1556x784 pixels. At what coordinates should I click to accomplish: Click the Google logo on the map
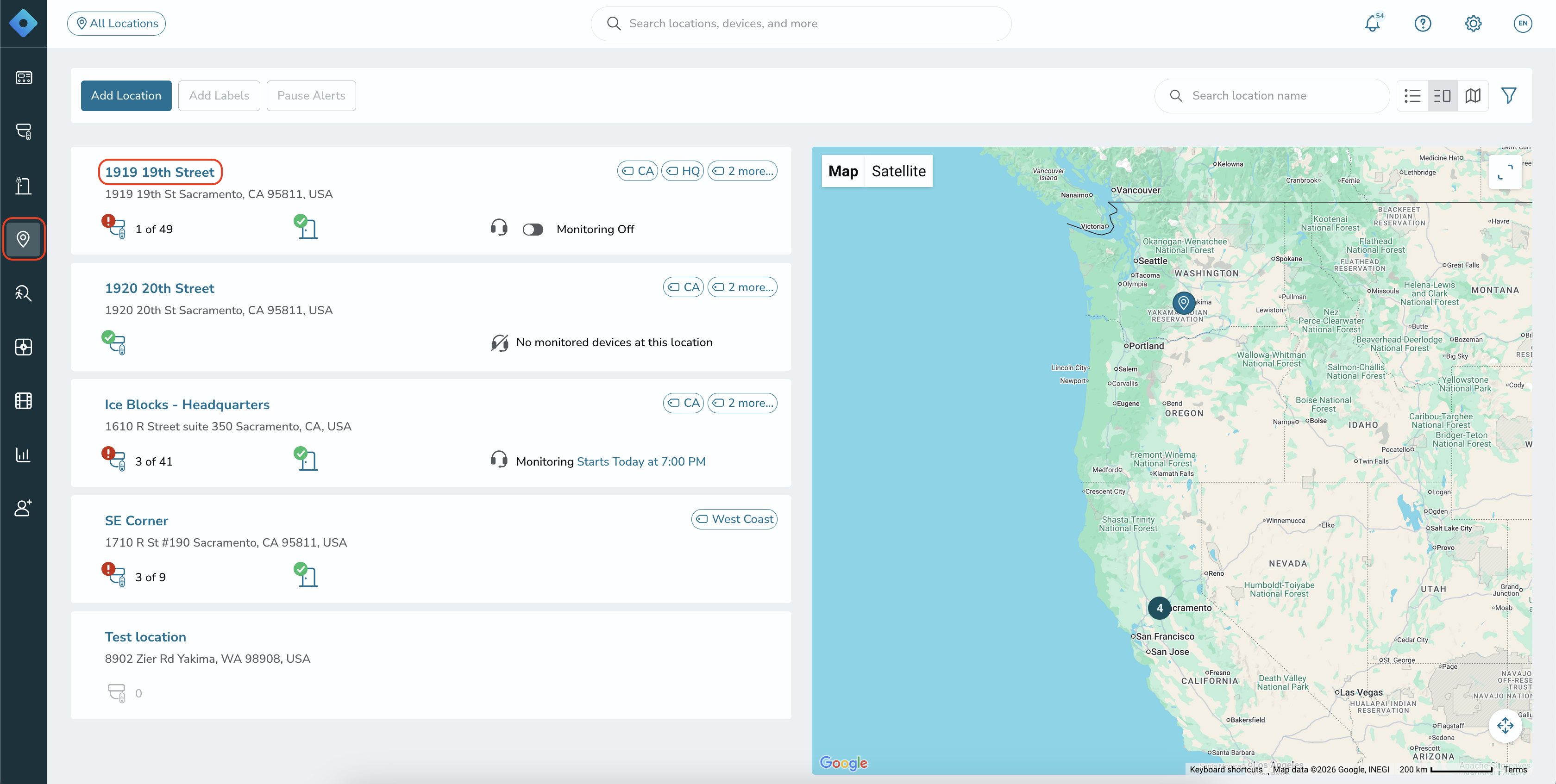coord(843,763)
